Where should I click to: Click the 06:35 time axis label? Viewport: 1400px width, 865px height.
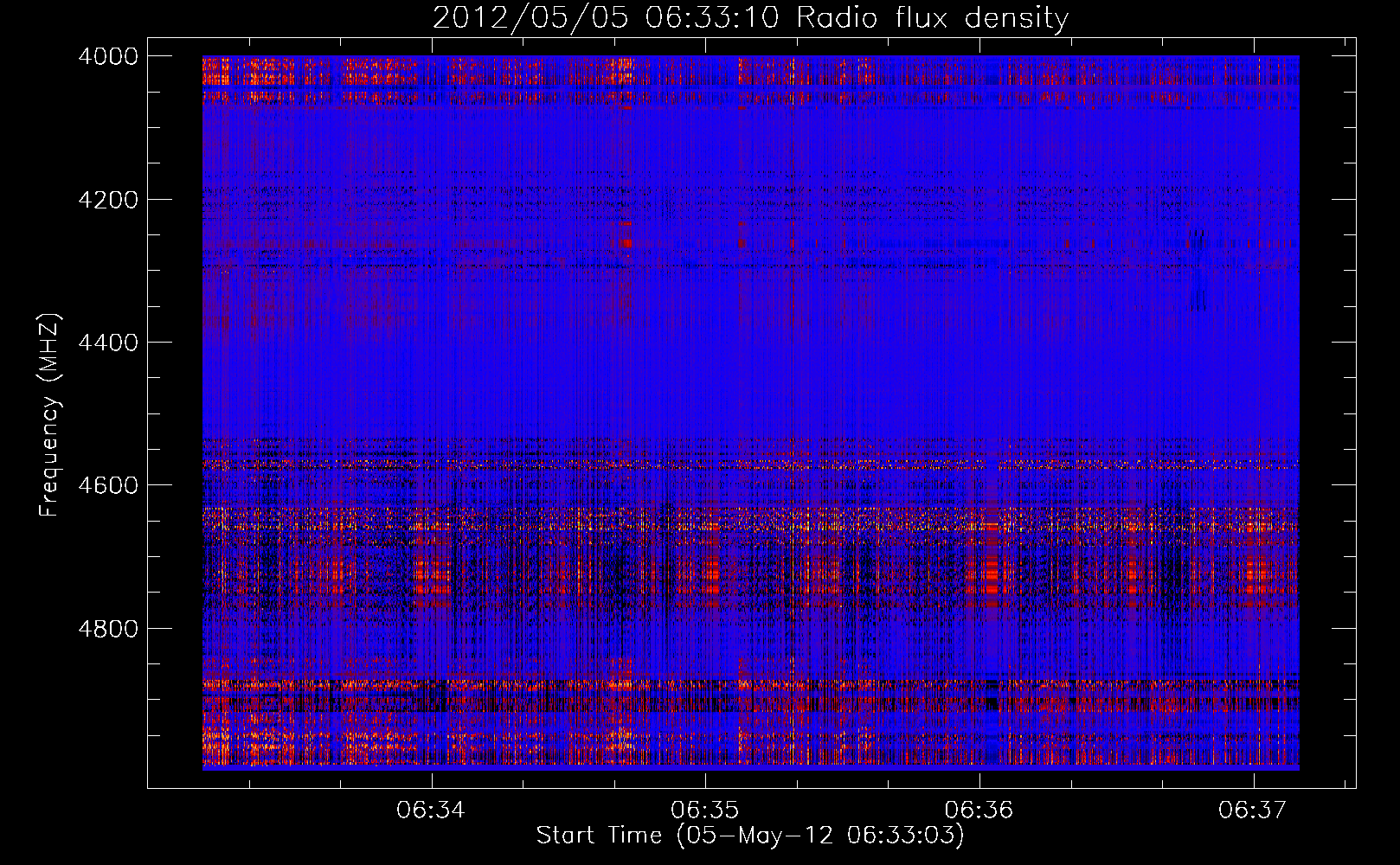pyautogui.click(x=705, y=811)
